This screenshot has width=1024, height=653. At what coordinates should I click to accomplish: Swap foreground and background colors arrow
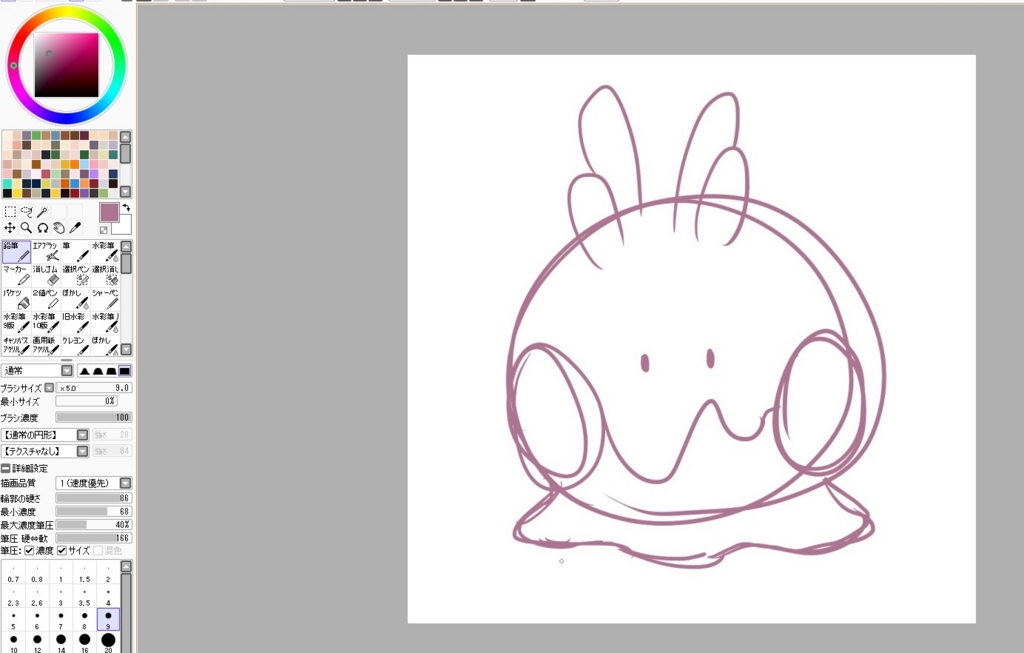(x=126, y=207)
